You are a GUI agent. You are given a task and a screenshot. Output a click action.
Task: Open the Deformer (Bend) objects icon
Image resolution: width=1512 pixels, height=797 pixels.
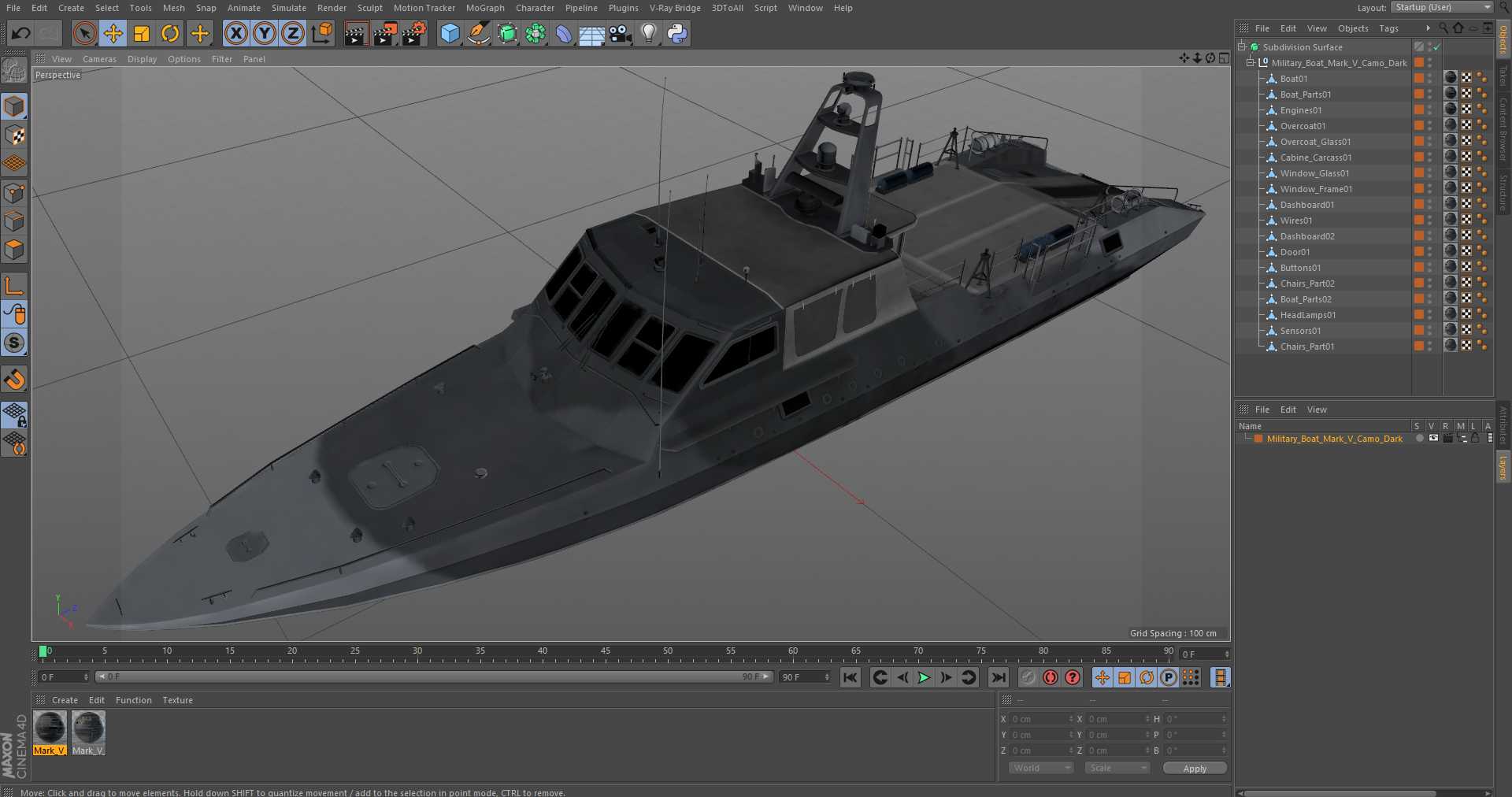pos(564,33)
